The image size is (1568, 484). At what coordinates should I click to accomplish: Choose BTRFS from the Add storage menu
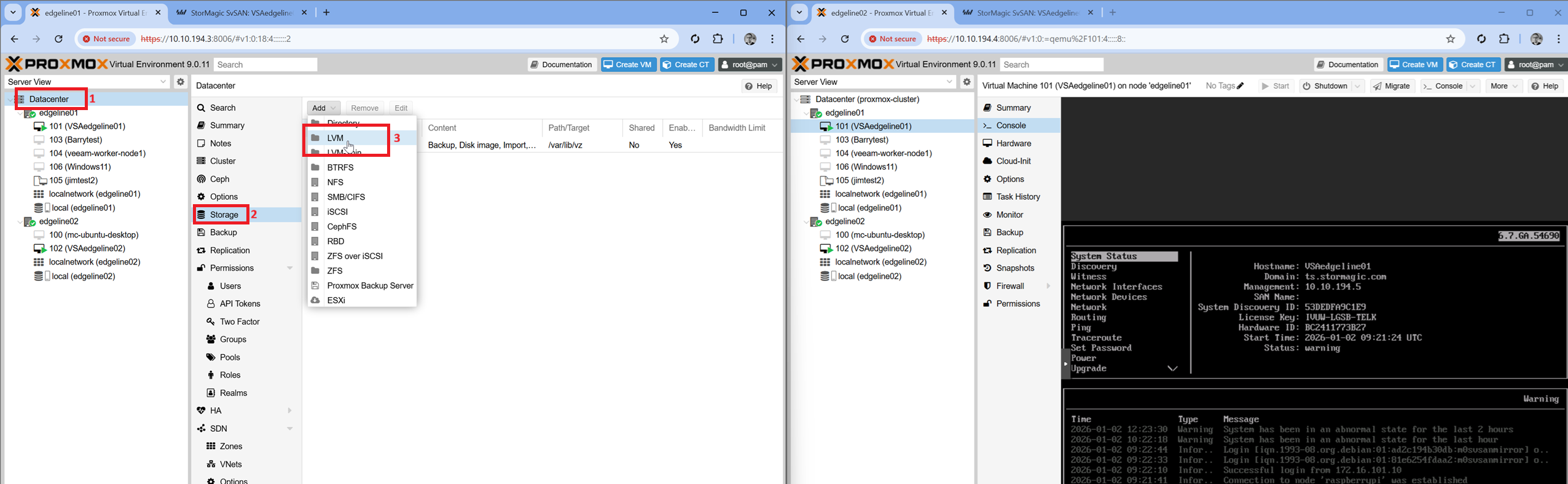coord(362,167)
